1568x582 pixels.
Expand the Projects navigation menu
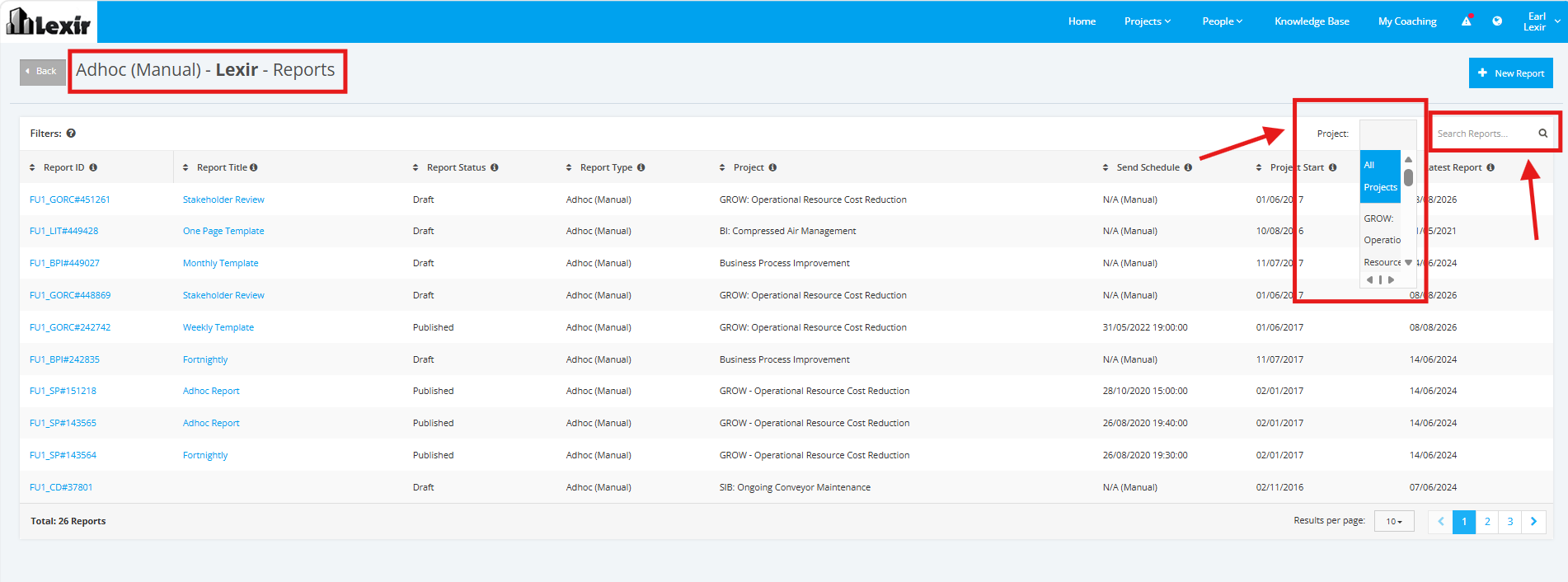[1148, 21]
